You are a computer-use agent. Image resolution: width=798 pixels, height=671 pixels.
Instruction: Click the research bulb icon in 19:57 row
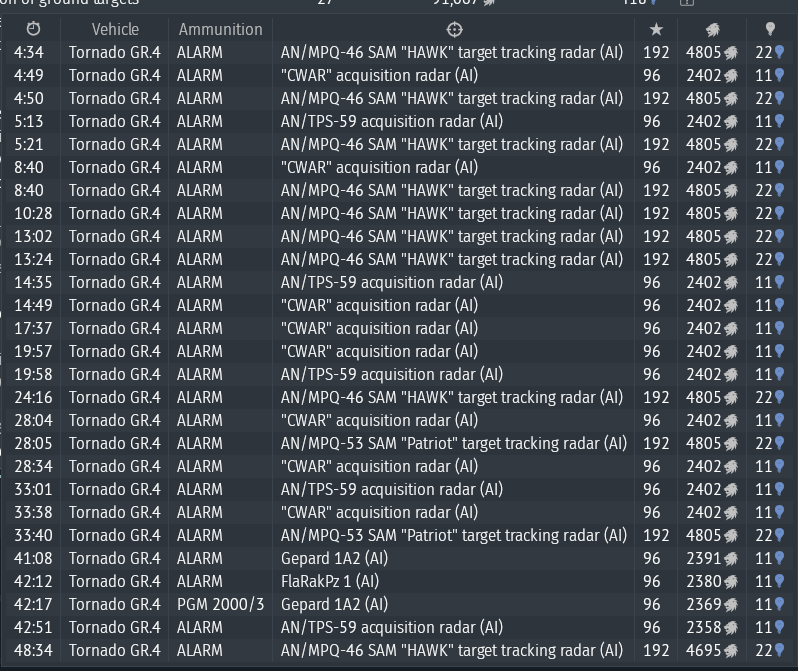[x=779, y=351]
